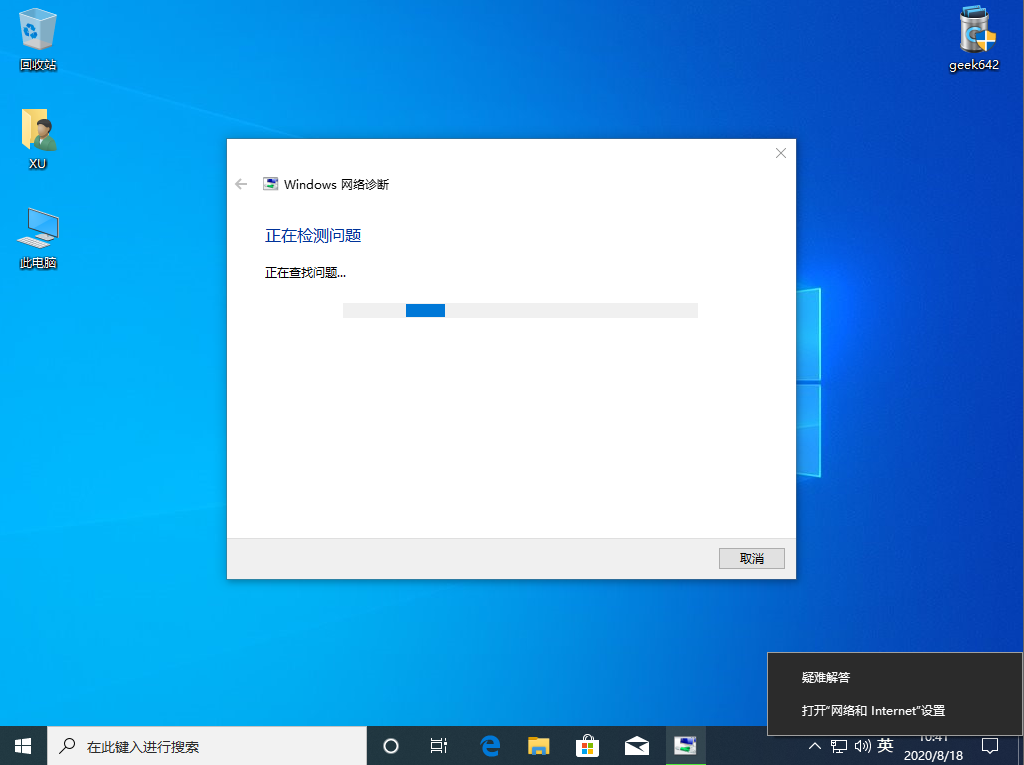Image resolution: width=1024 pixels, height=765 pixels.
Task: Launch the Microsoft Store from the taskbar
Action: pyautogui.click(x=587, y=745)
